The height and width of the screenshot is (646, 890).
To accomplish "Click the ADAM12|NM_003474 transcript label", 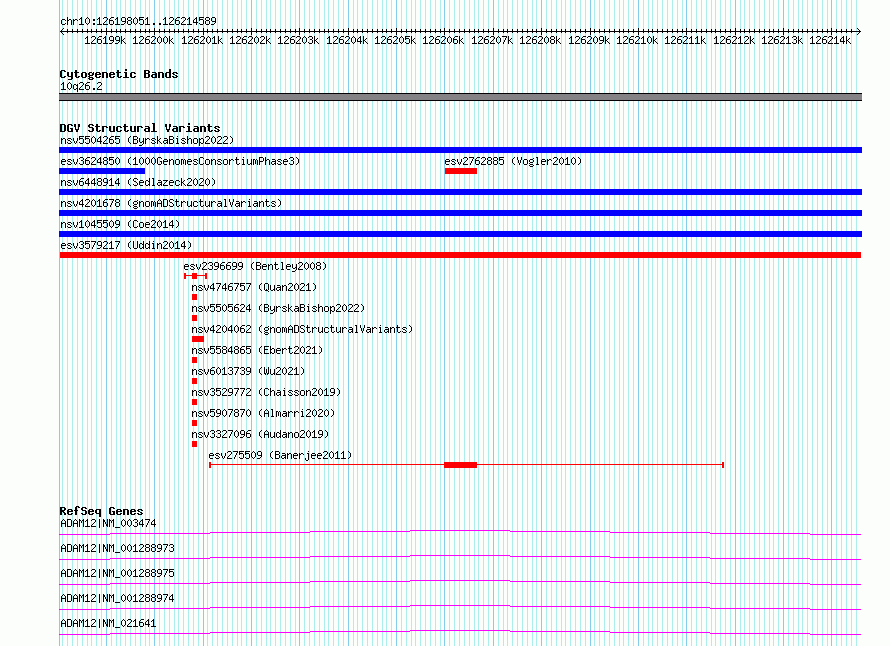I will click(108, 523).
